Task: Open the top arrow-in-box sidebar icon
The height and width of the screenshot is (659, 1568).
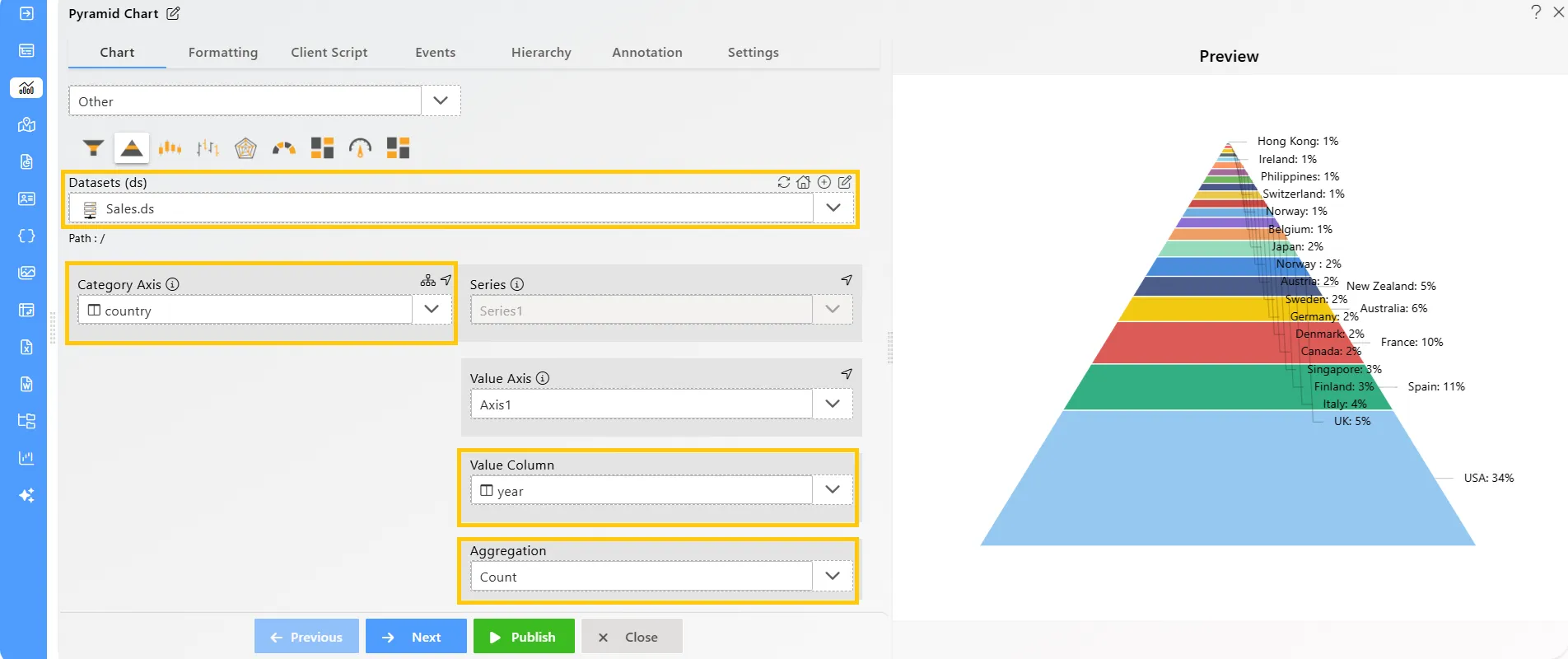Action: pyautogui.click(x=26, y=13)
